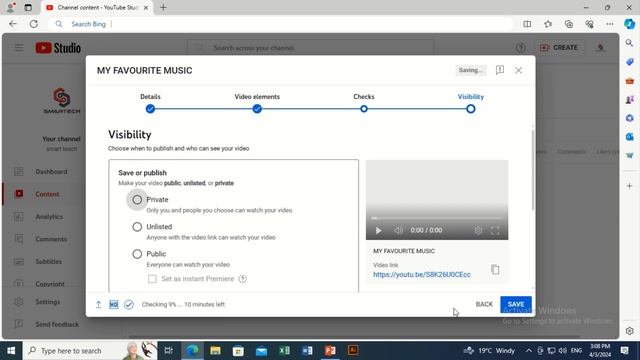640x360 pixels.
Task: Mute the video preview volume
Action: 398,231
